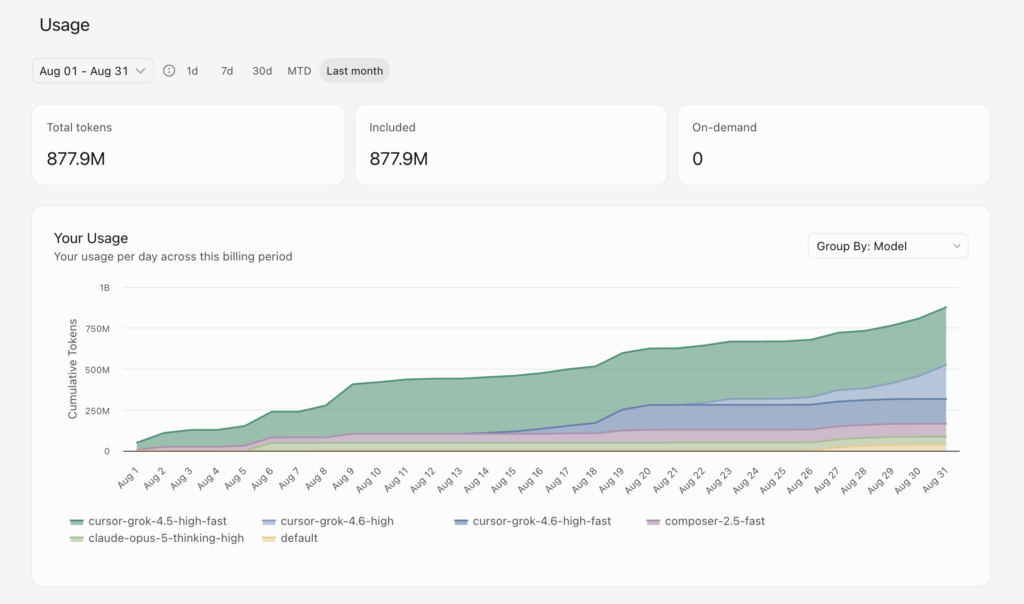1024x604 pixels.
Task: Expand the Group By: Model dropdown
Action: (888, 246)
